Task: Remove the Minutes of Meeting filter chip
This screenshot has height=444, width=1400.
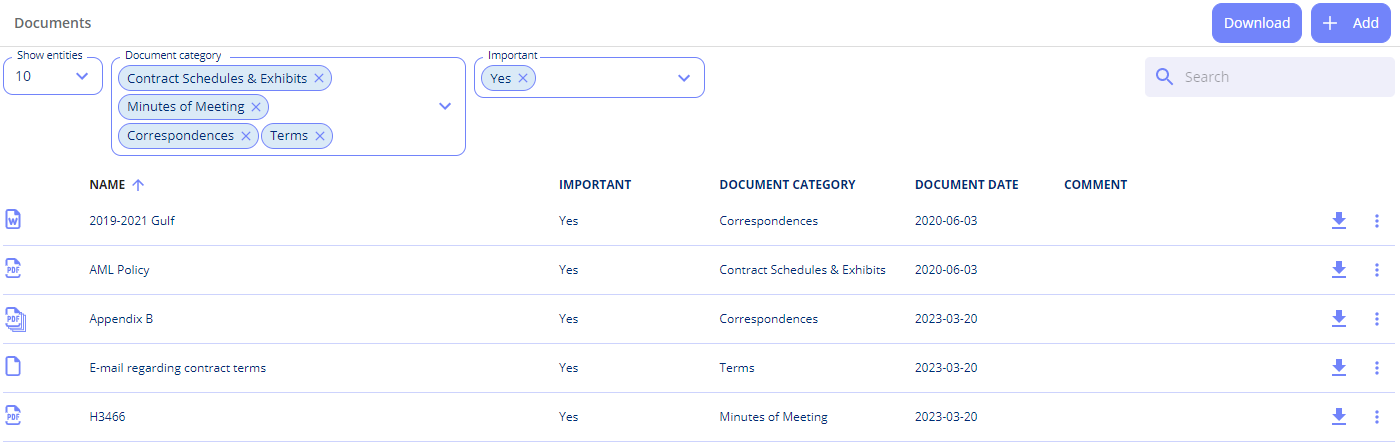Action: [x=255, y=107]
